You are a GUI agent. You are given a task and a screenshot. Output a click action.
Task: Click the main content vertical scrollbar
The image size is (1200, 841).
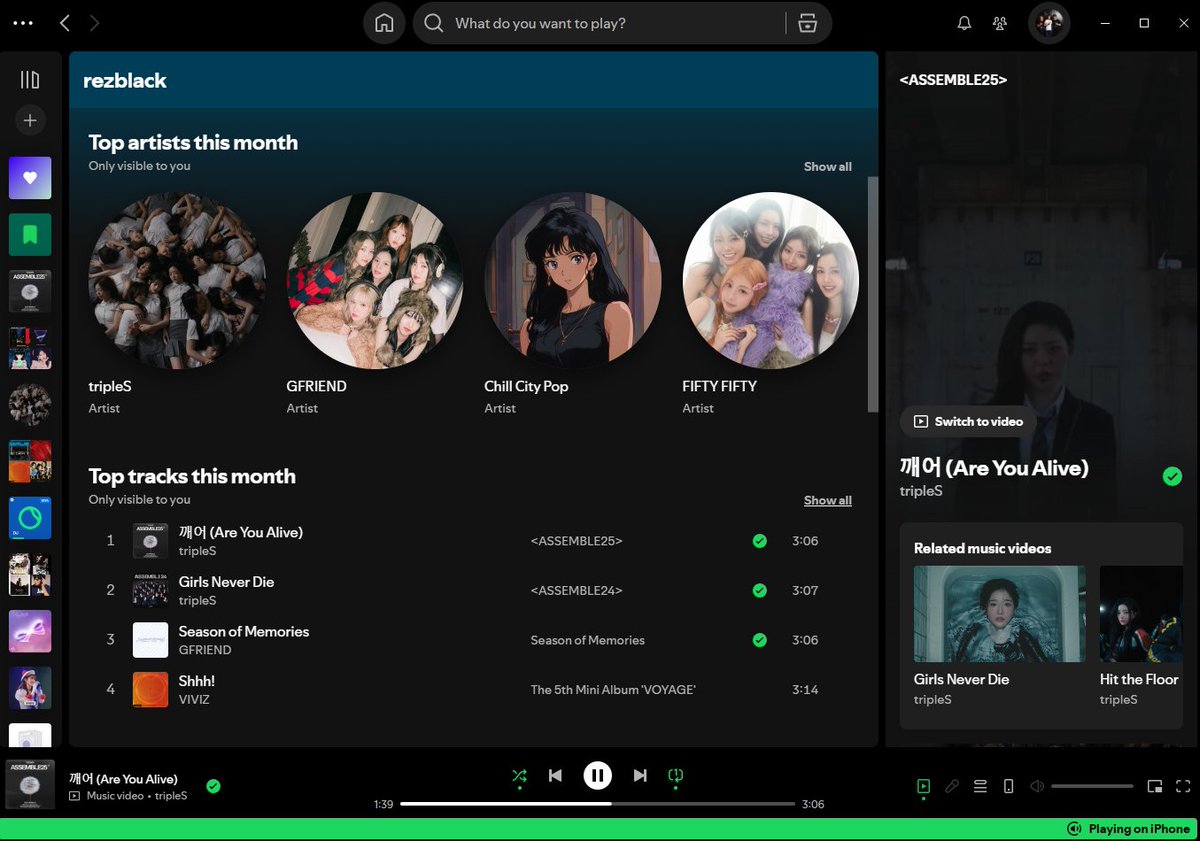point(873,295)
